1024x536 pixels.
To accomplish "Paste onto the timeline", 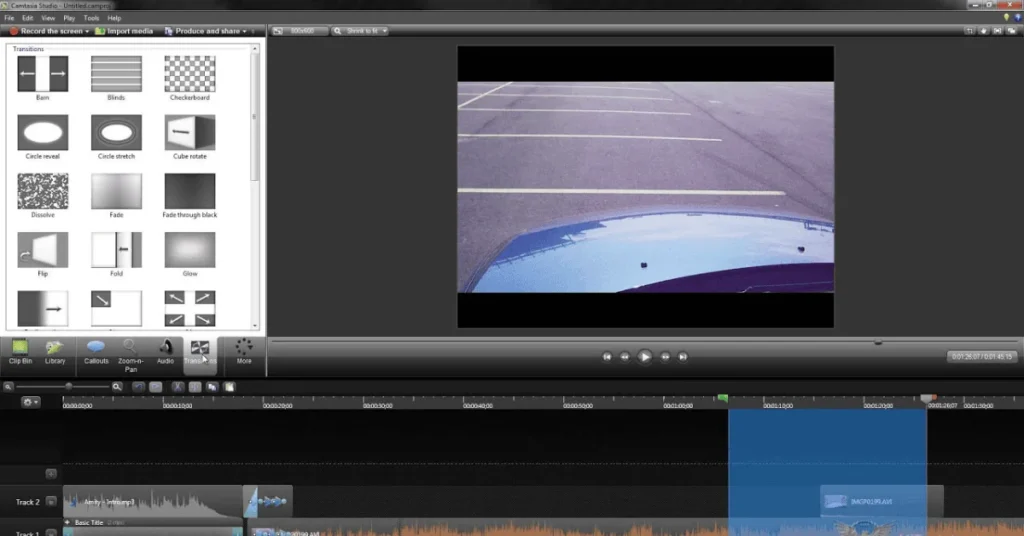I will click(229, 386).
